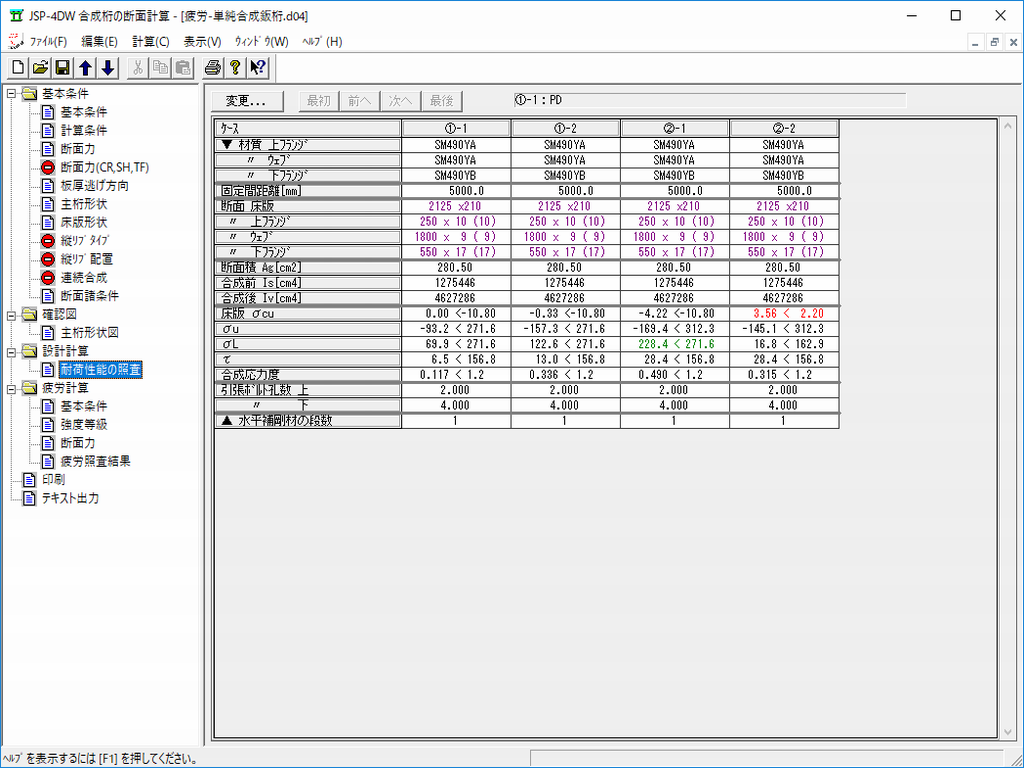Screen dimensions: 1024x768
Task: Click the down arrow of the table's vertical scrollbar
Action: pos(1006,733)
